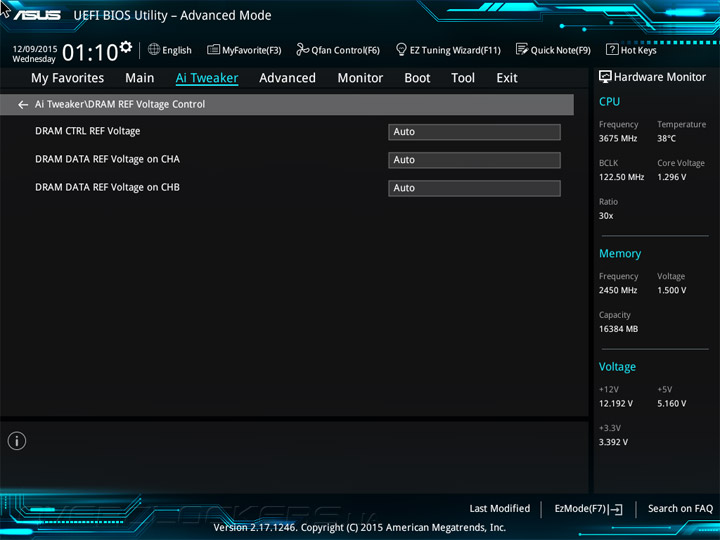Click the 3.392 V reading
This screenshot has height=540, width=720.
coord(613,442)
